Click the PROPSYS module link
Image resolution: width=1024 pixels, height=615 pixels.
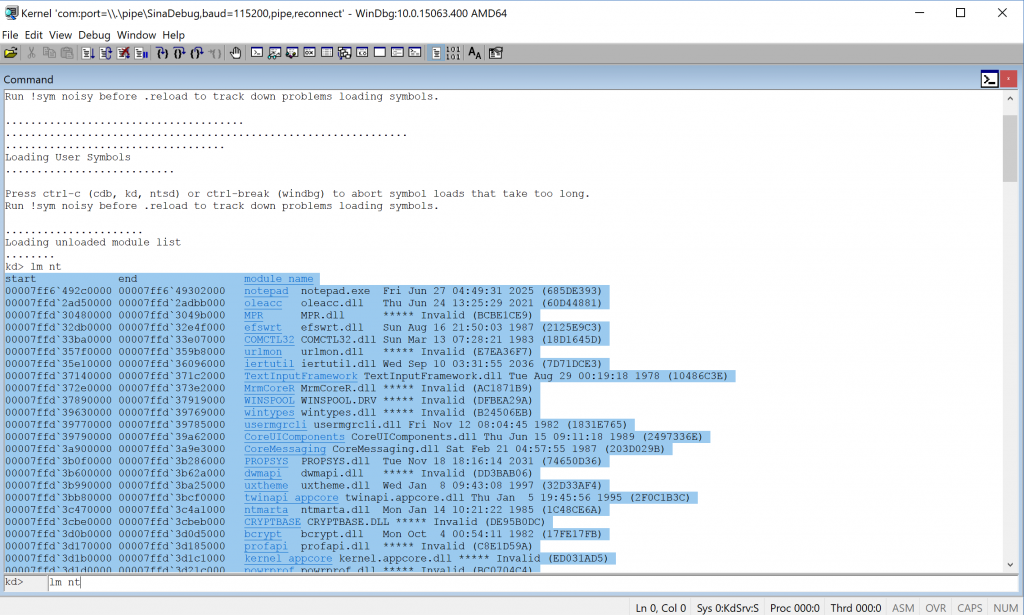tap(266, 462)
